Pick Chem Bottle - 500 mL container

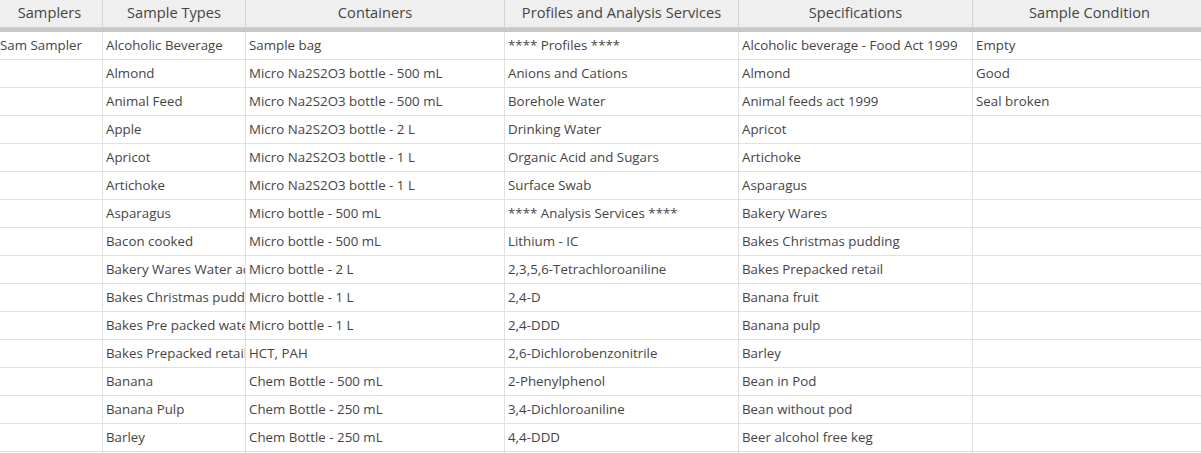coord(315,382)
